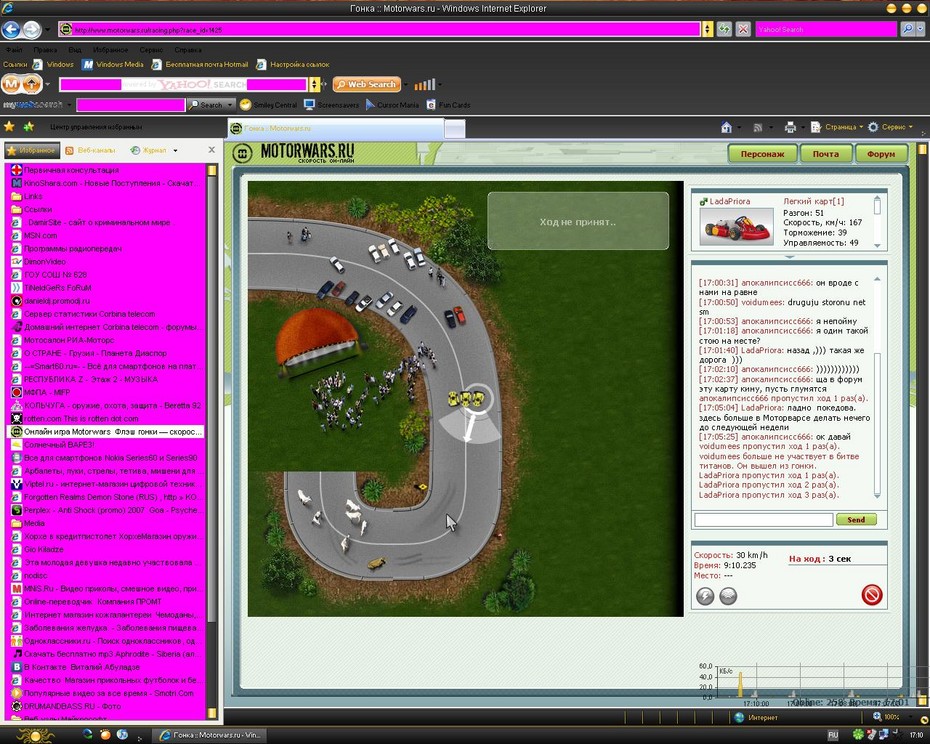Open the Правка menu
Image resolution: width=930 pixels, height=744 pixels.
(x=46, y=50)
